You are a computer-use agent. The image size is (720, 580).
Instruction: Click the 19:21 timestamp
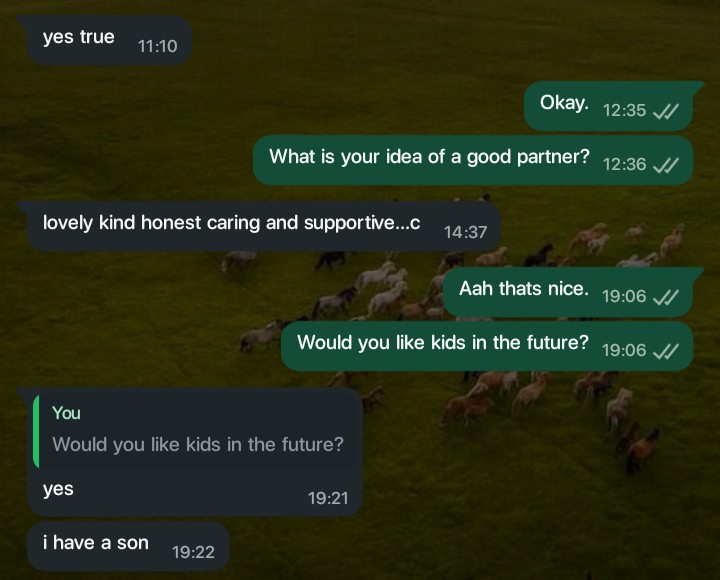pyautogui.click(x=326, y=497)
